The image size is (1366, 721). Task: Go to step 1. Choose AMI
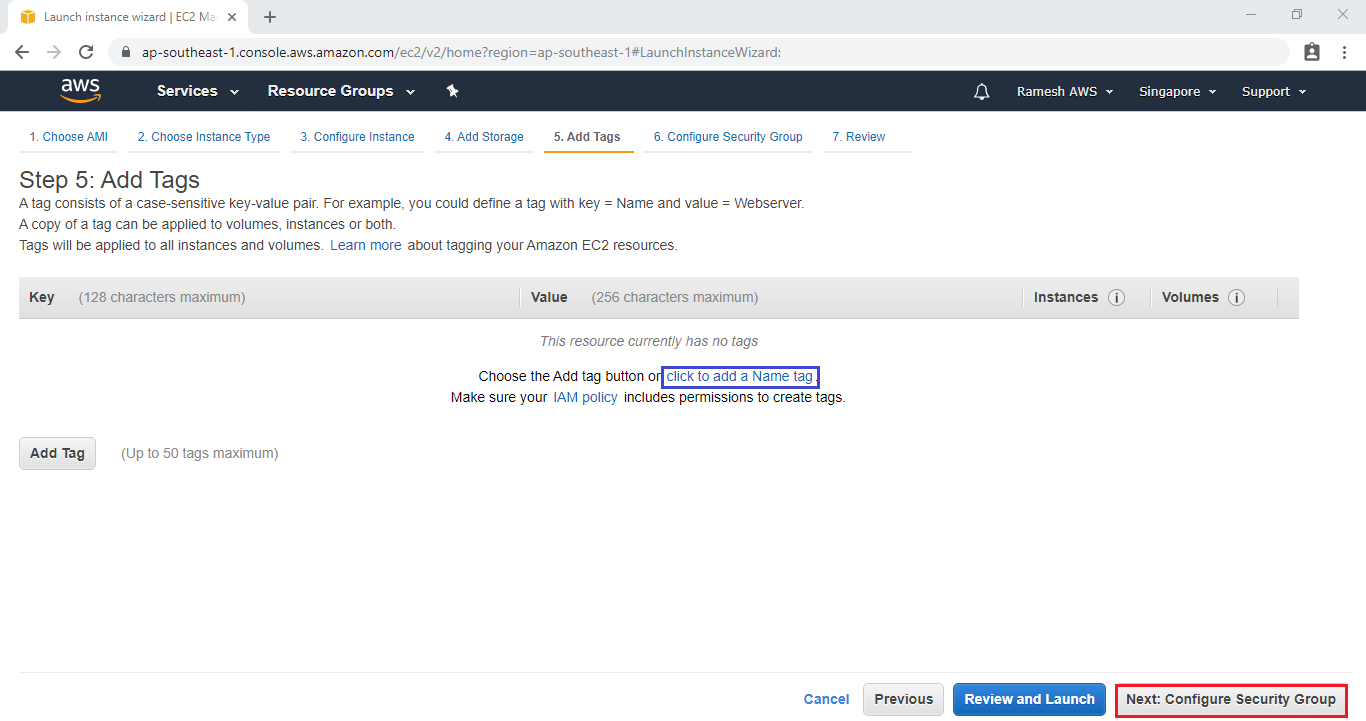click(68, 137)
